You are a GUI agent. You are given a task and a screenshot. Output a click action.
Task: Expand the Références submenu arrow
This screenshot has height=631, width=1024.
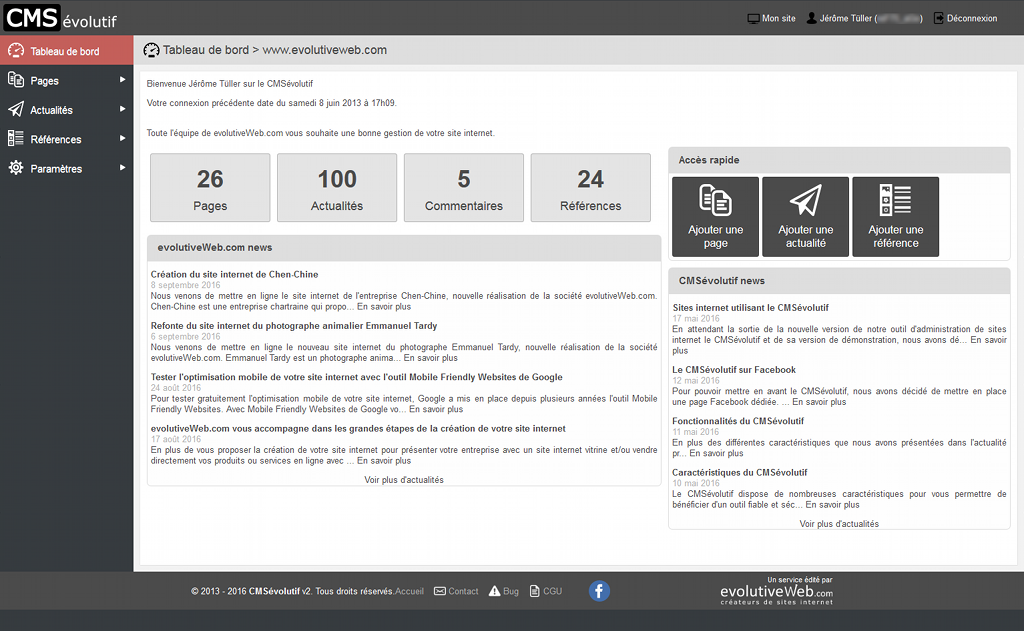(122, 138)
